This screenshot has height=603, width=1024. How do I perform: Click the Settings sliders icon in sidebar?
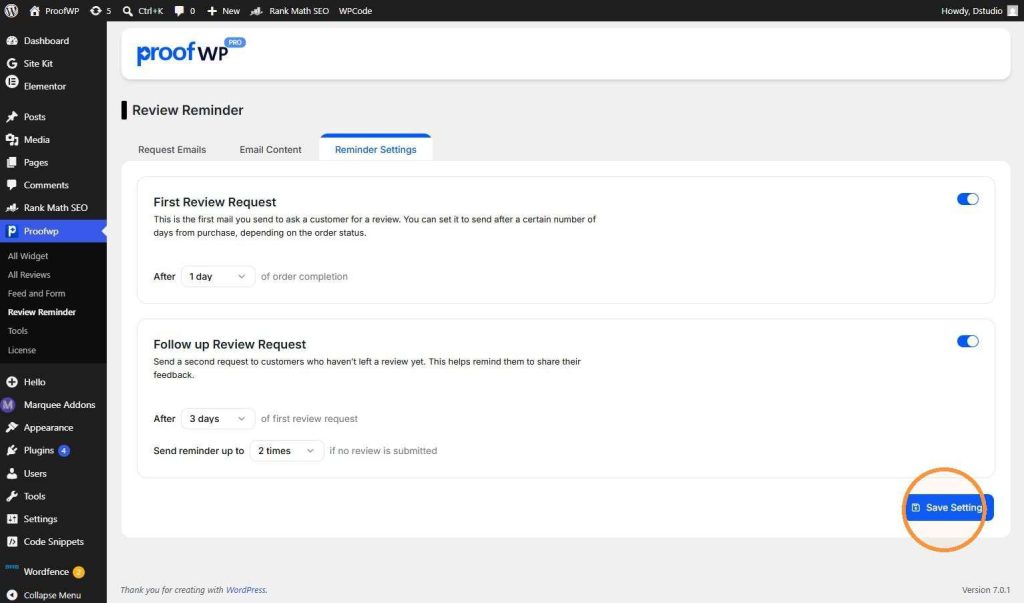(12, 519)
